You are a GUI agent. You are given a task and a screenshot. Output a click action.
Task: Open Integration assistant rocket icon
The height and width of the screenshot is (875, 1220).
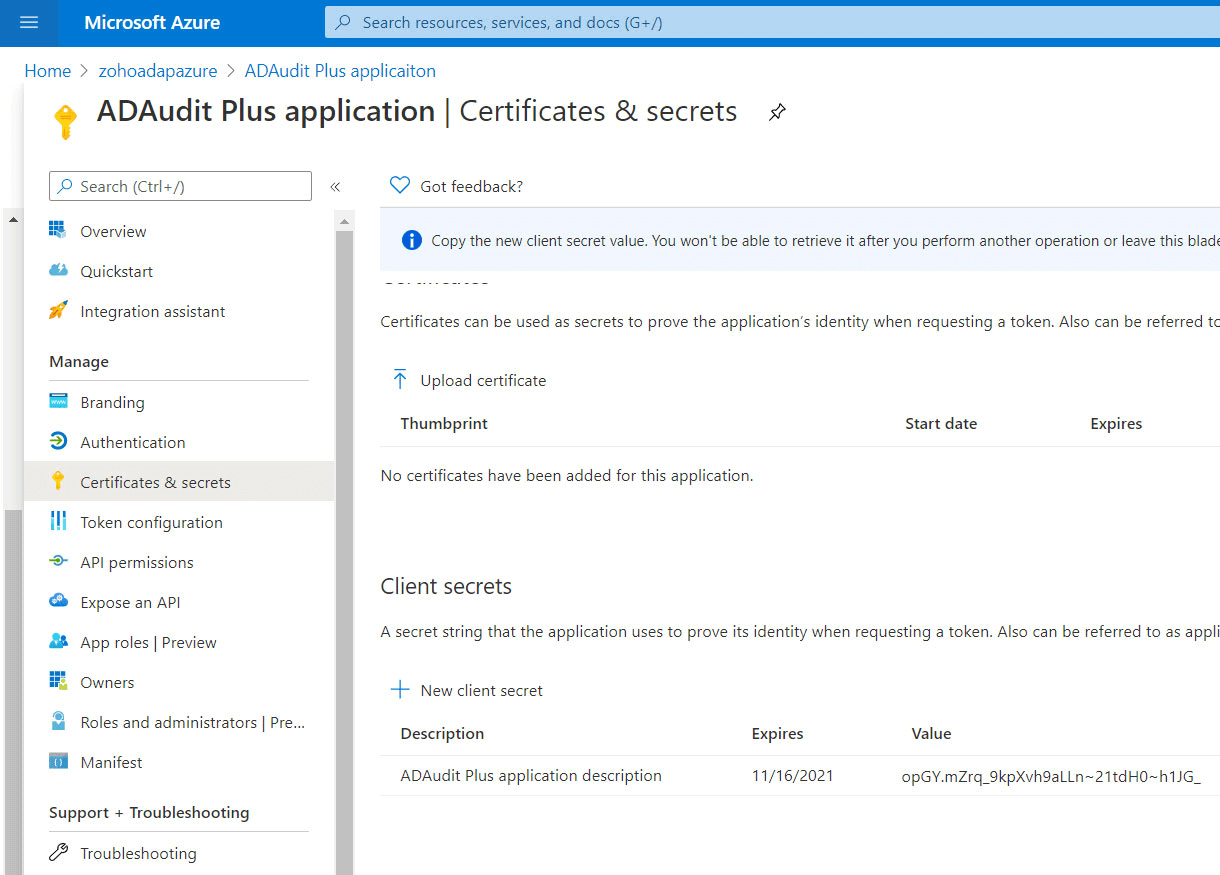tap(59, 311)
